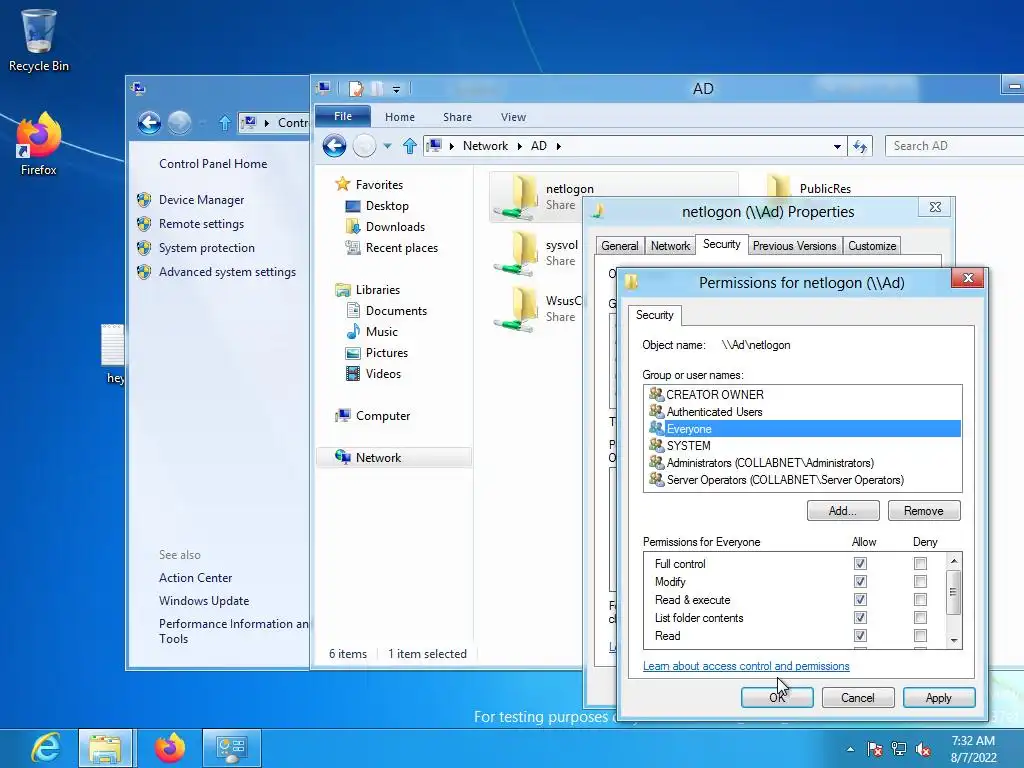Click the Firefox taskbar icon
This screenshot has width=1024, height=768.
(169, 748)
